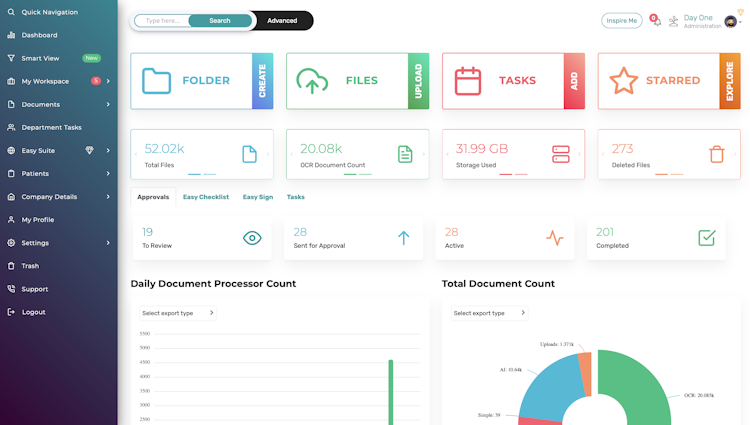
Task: Switch to the Approvals tab
Action: pos(153,197)
